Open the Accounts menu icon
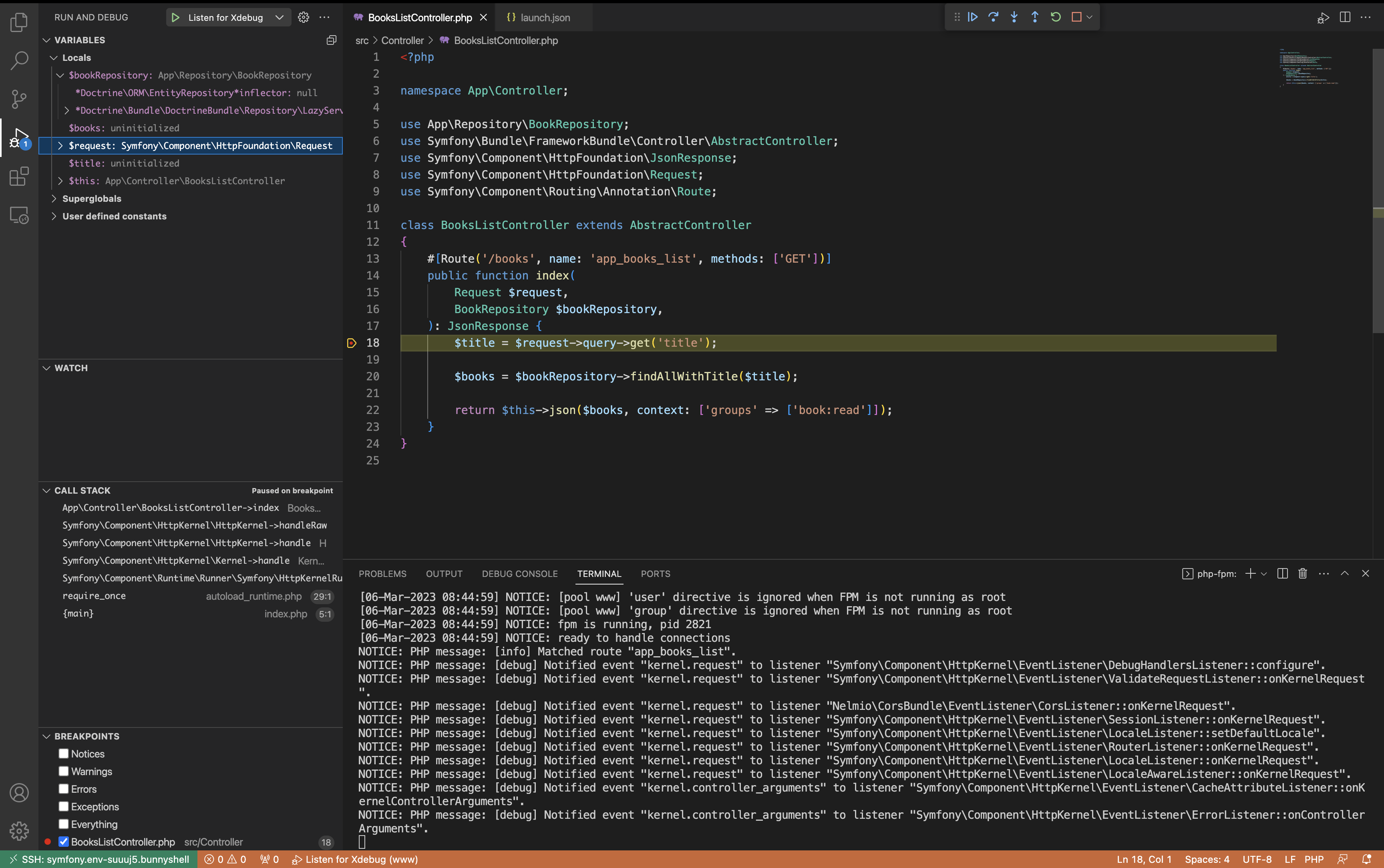 [x=19, y=792]
